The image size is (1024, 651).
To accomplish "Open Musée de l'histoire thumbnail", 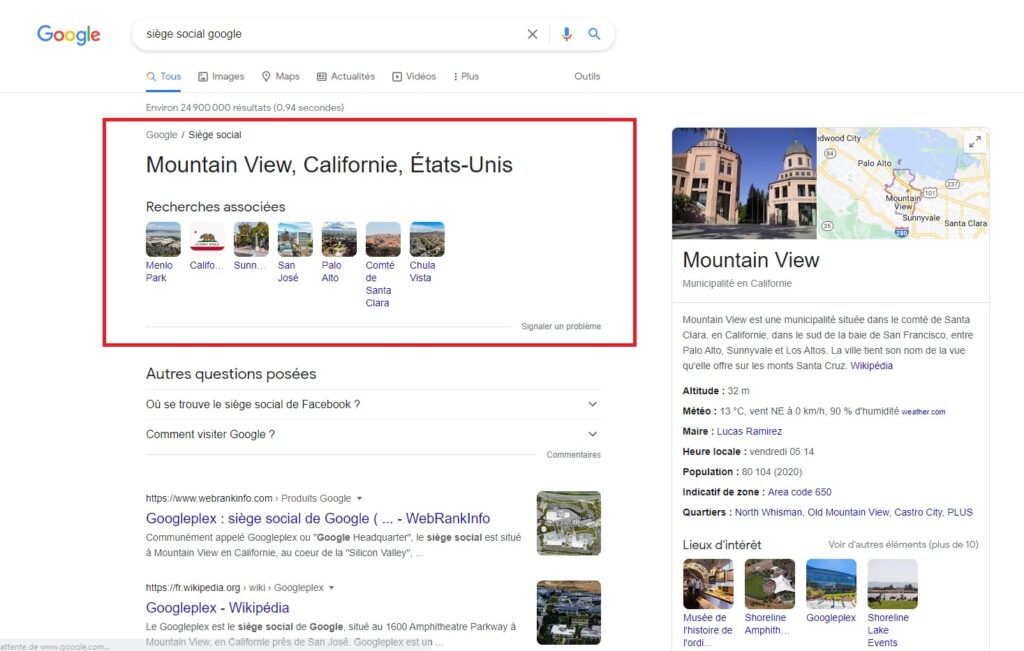I will tap(708, 584).
